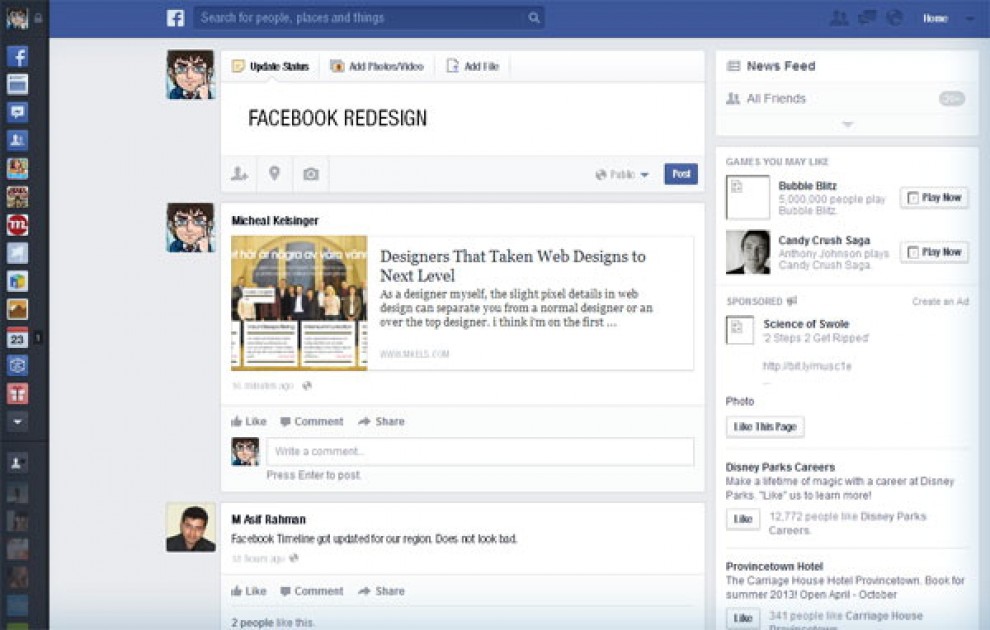990x630 pixels.
Task: Expand more sidebar apps with down arrow
Action: click(x=17, y=421)
